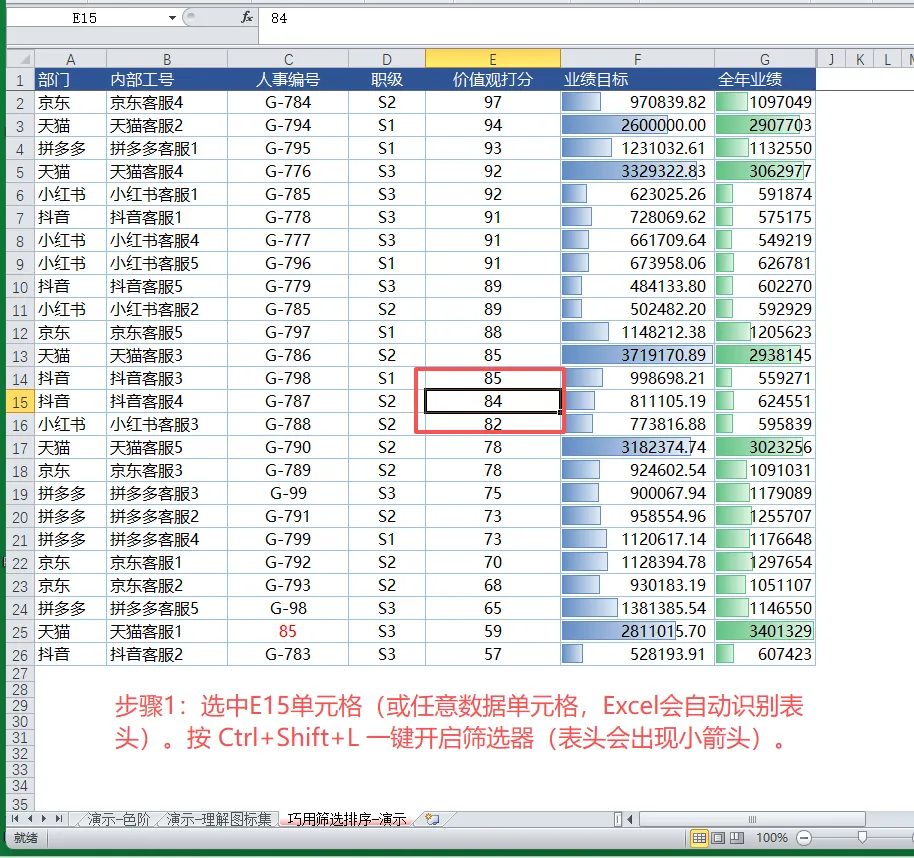Click the horizontal scrollbar thumb
This screenshot has height=858, width=914.
tap(752, 819)
